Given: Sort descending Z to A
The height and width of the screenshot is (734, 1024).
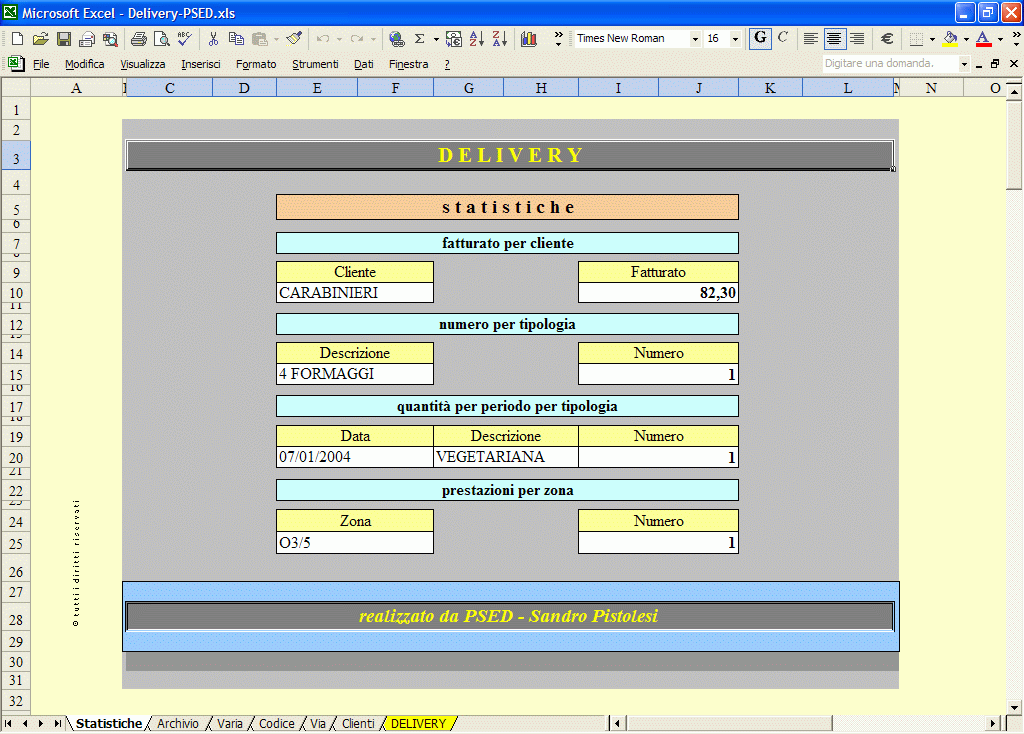Looking at the screenshot, I should 500,39.
